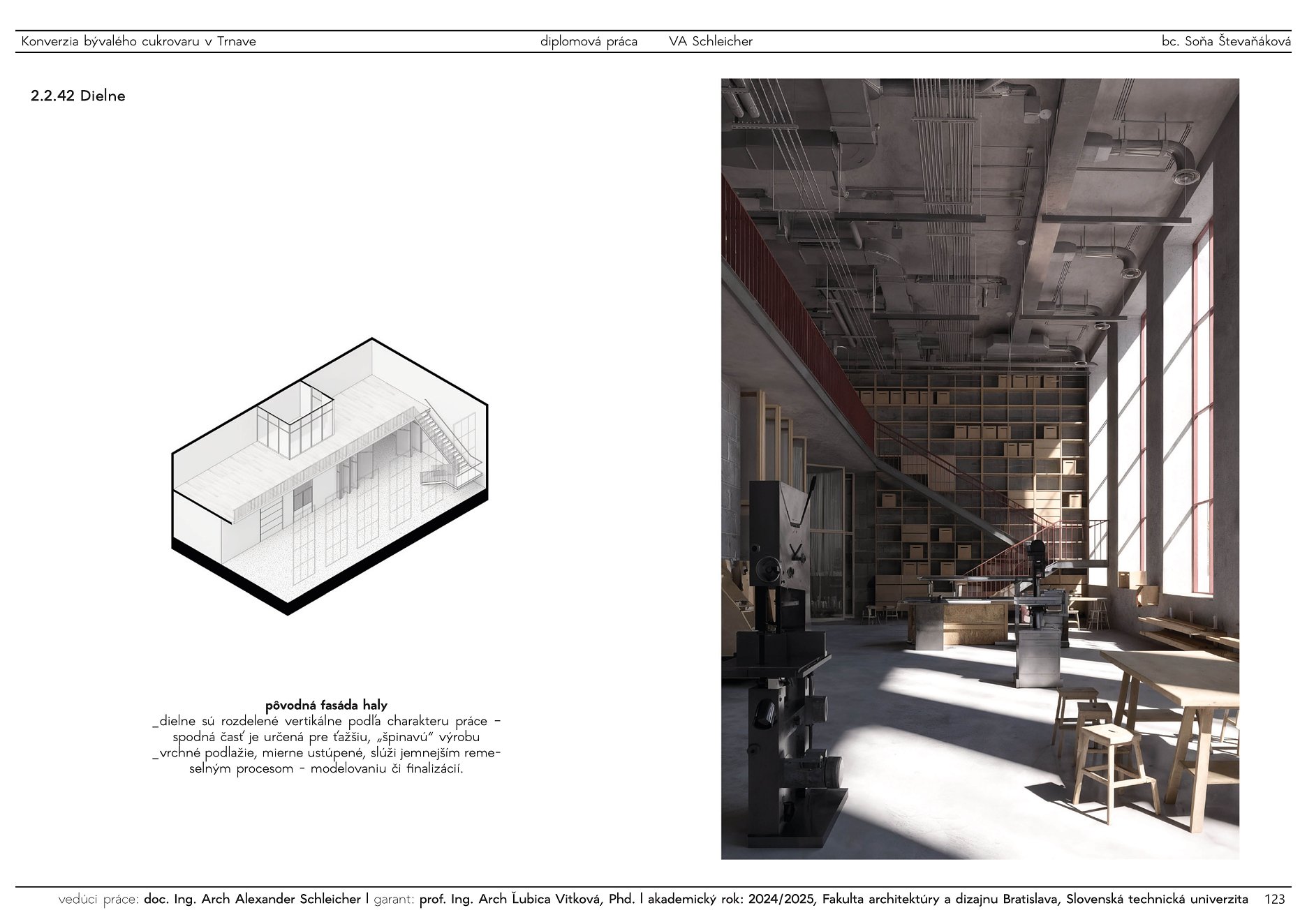Select the "diplomová práca" header text
The image size is (1307, 924).
tap(588, 42)
